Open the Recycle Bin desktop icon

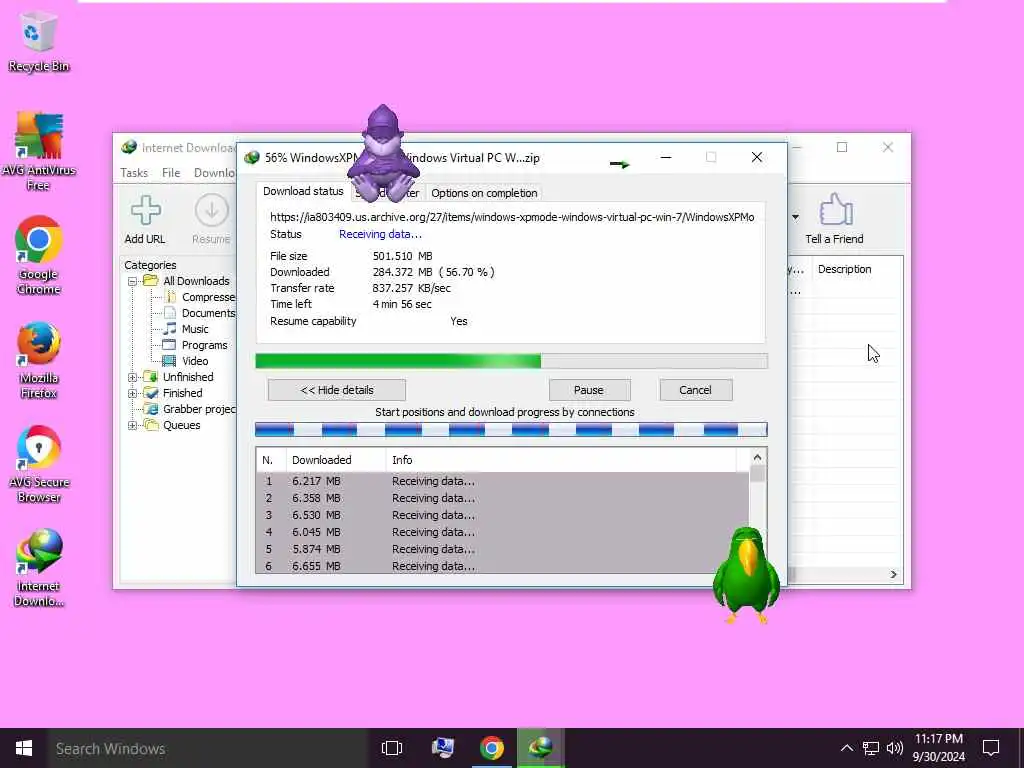(x=38, y=40)
